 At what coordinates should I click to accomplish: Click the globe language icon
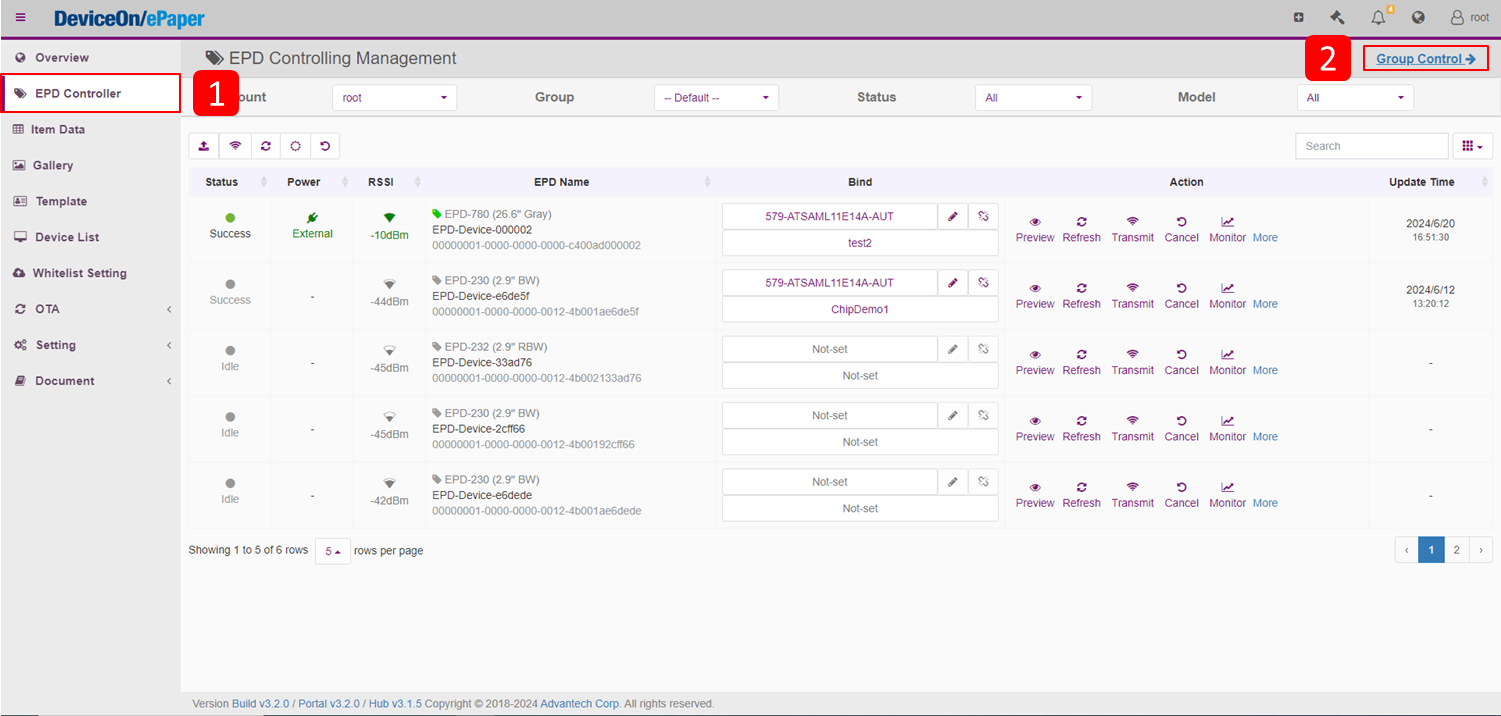(x=1418, y=18)
